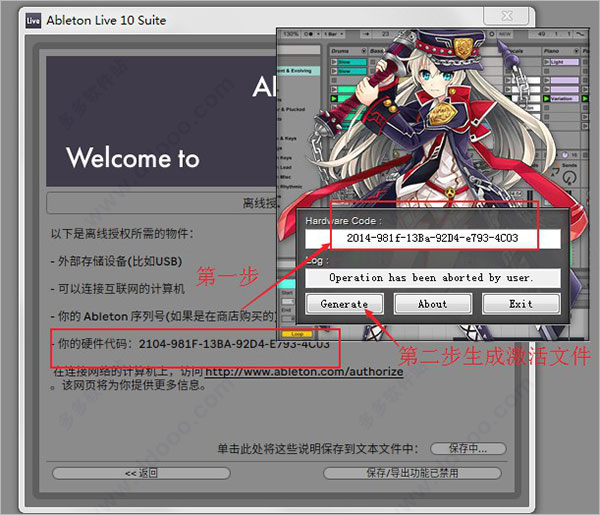Click the 保存/导出功能已禁用 button

coord(412,473)
